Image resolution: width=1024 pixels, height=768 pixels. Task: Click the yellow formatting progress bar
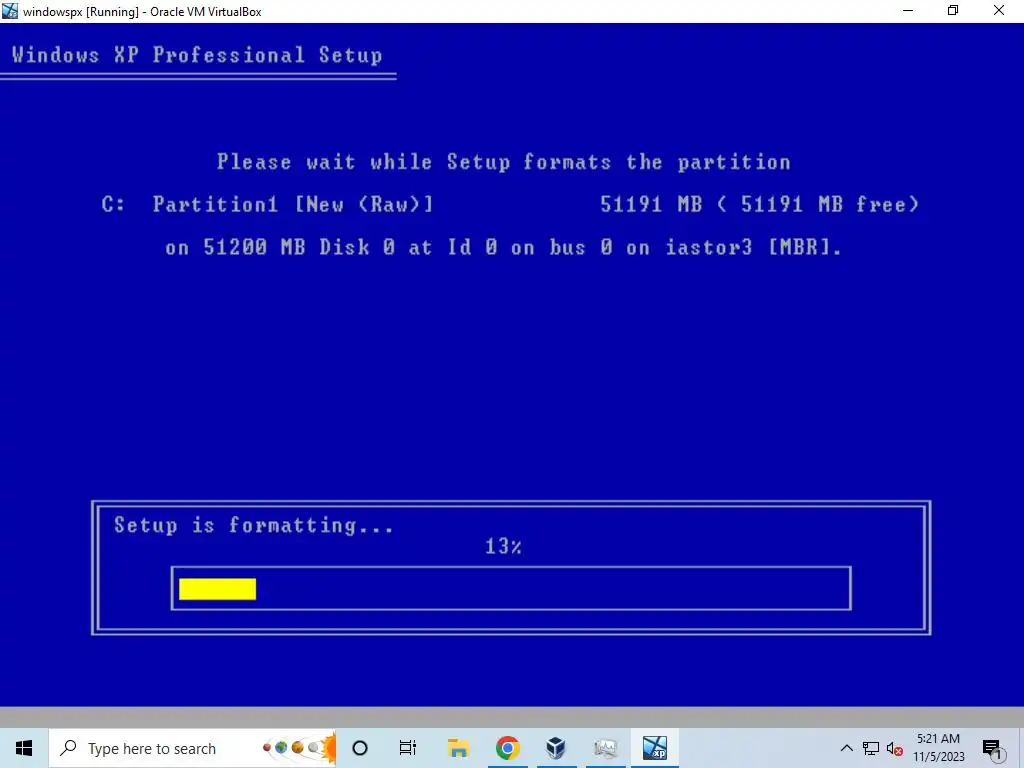click(217, 589)
